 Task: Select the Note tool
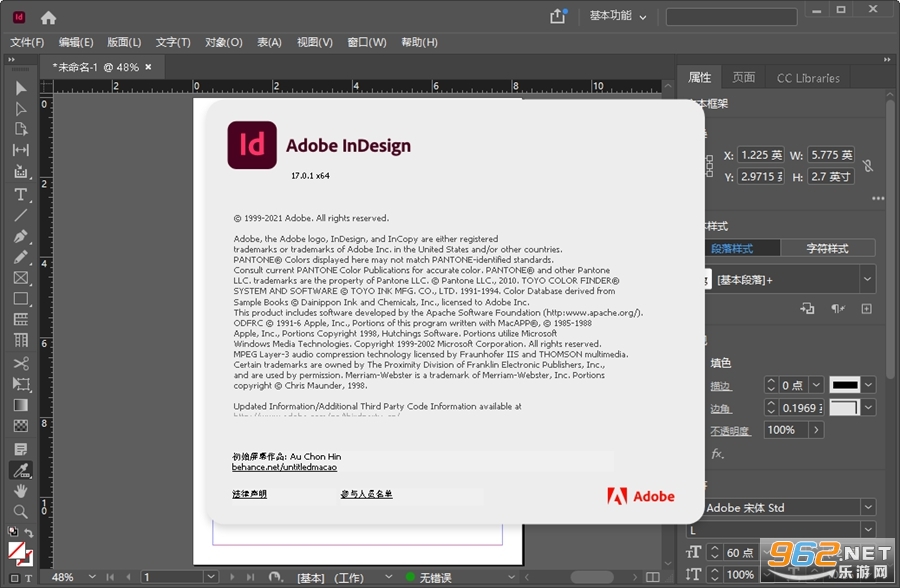[x=21, y=449]
